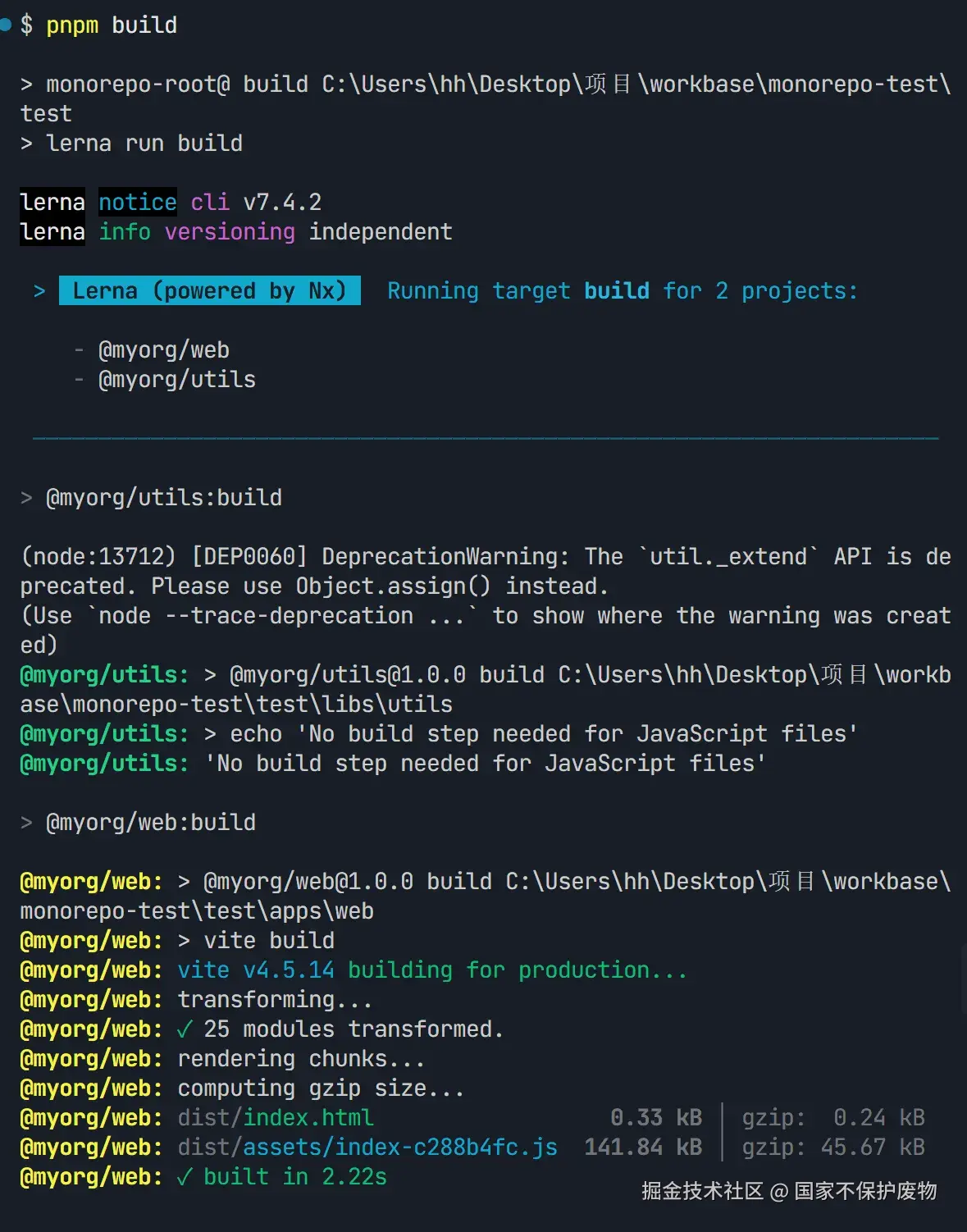Select the black lerna badge beside info
967x1232 pixels.
point(52,232)
